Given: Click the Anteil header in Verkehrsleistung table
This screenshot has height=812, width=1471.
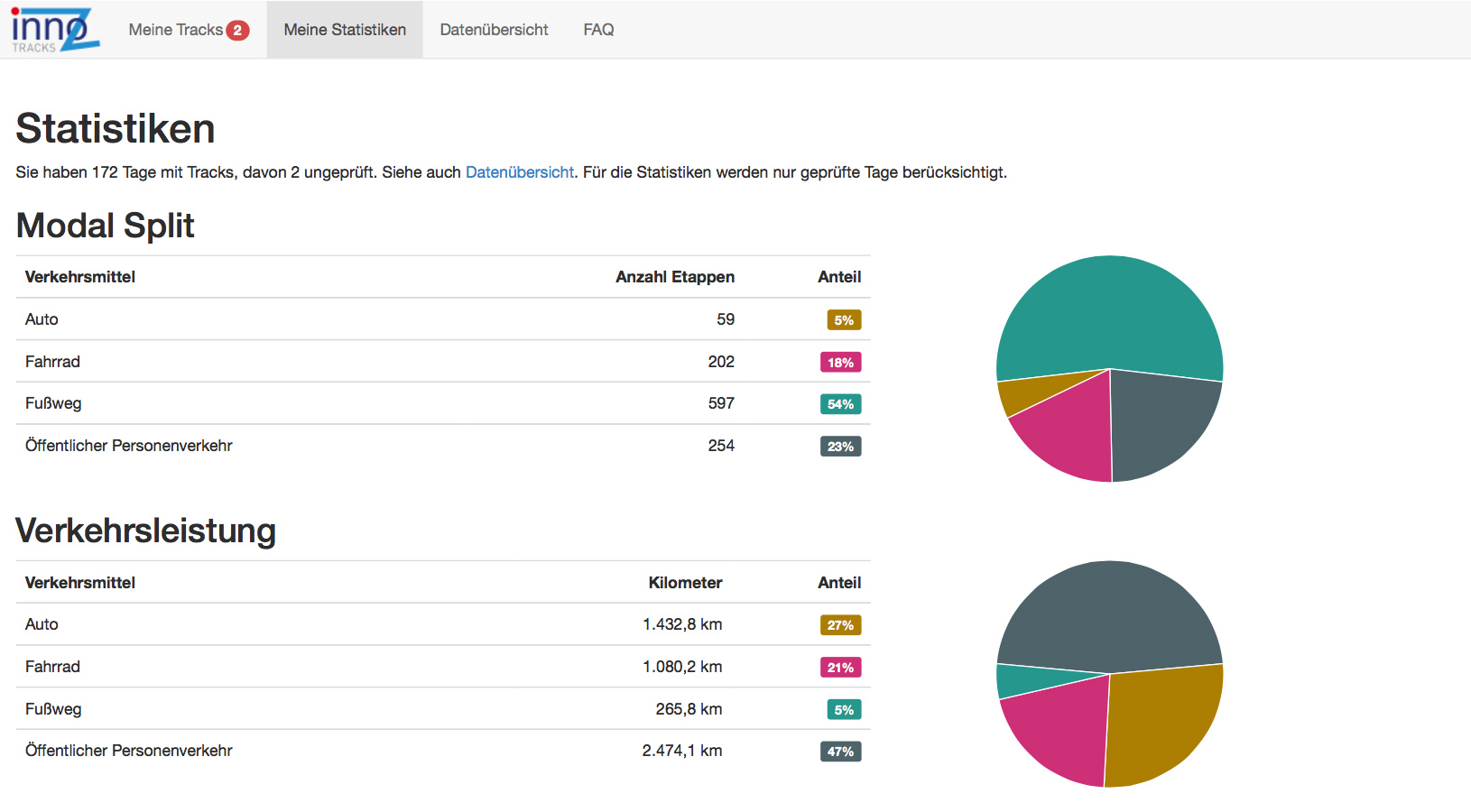Looking at the screenshot, I should (839, 583).
